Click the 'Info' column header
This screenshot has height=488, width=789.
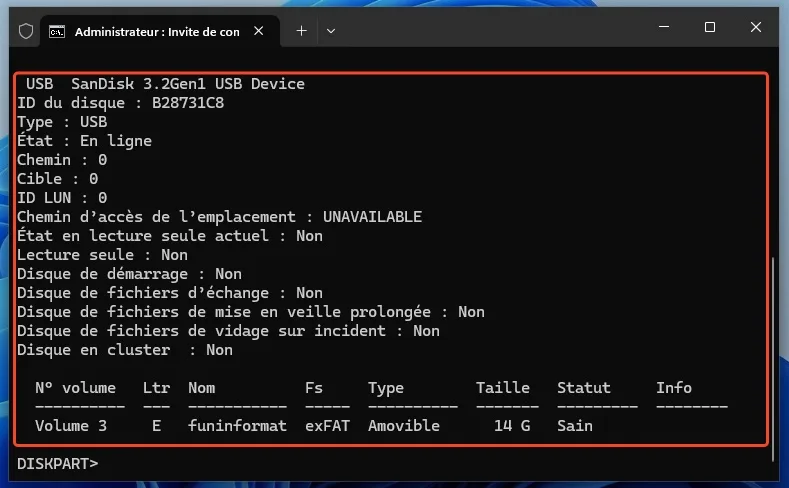coord(674,388)
